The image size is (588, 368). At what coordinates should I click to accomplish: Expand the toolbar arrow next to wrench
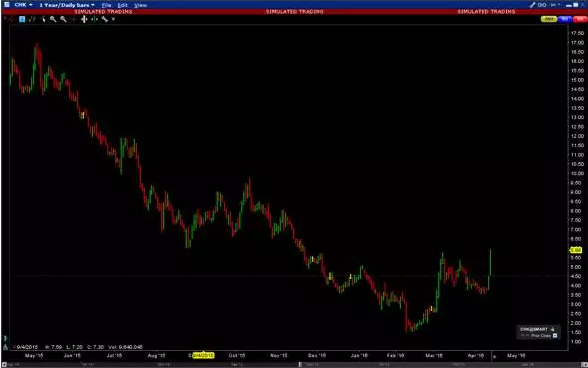(x=113, y=20)
